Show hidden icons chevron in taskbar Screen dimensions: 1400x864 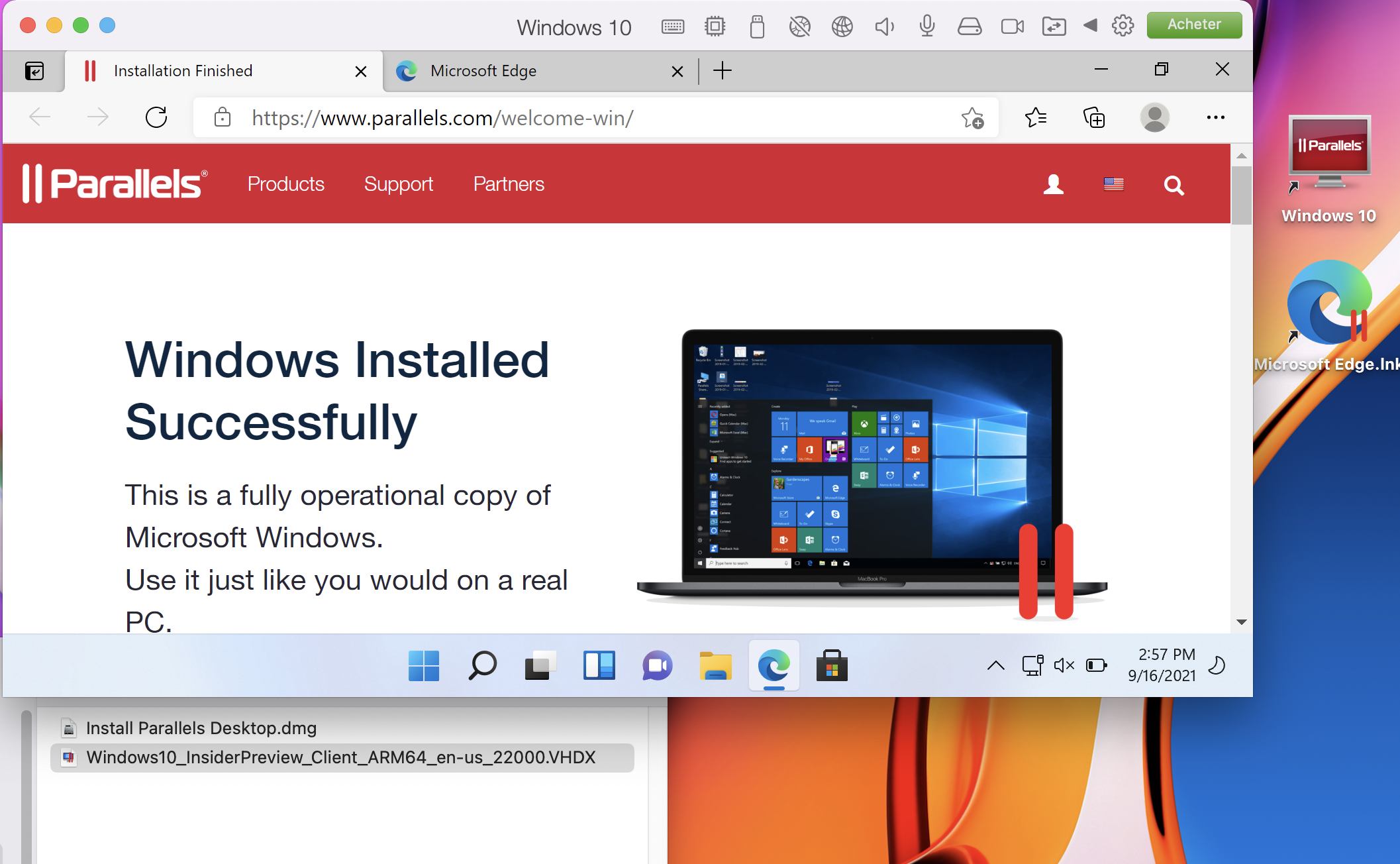[x=995, y=665]
